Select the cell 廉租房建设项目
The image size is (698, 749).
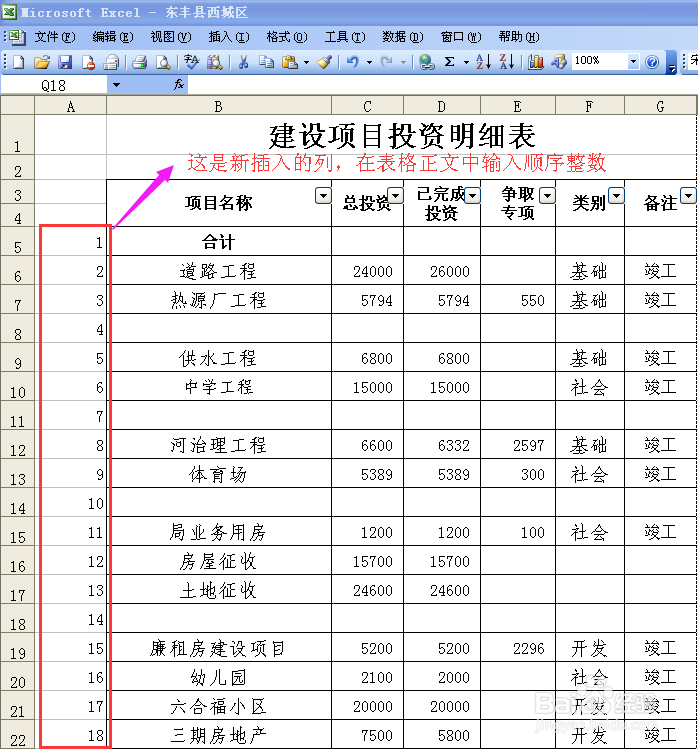(x=219, y=648)
